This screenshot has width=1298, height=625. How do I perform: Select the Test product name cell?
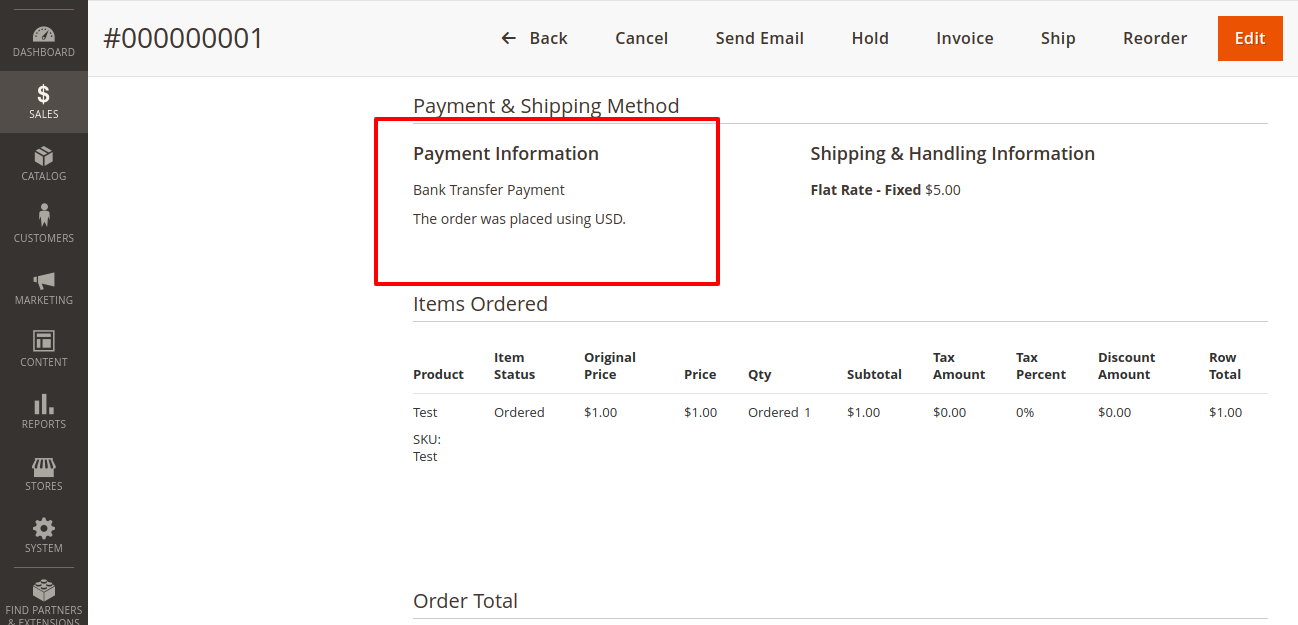point(425,413)
